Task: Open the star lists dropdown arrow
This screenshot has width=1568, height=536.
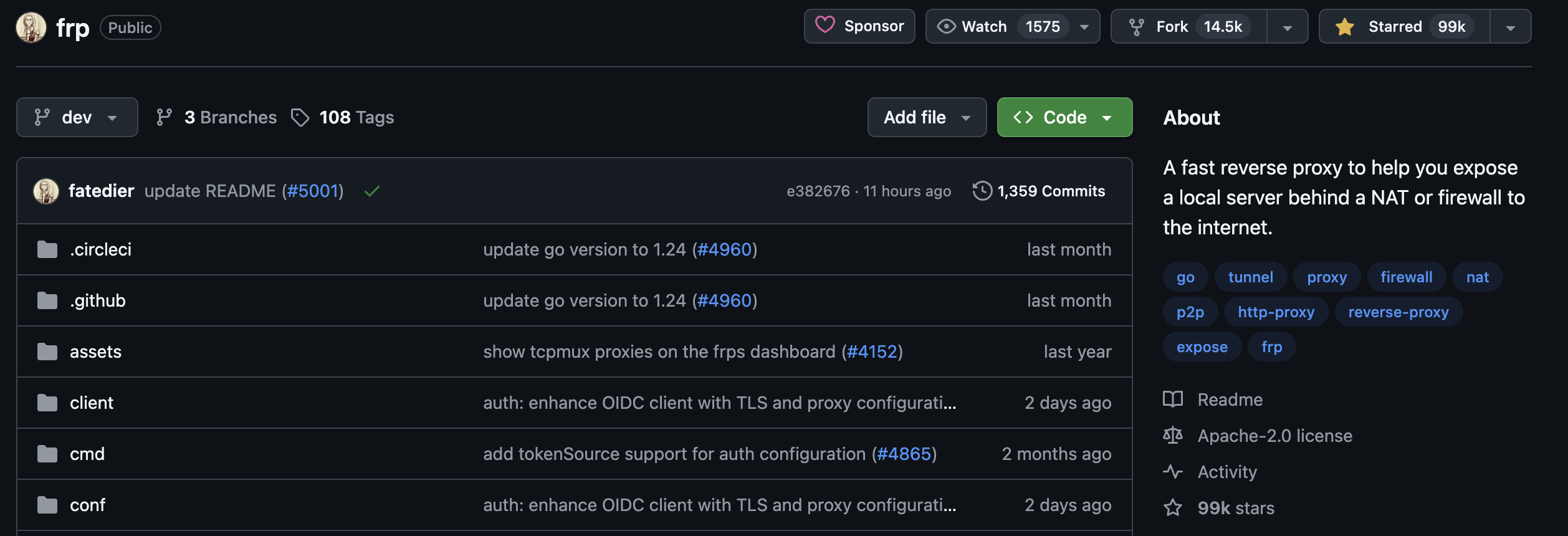Action: point(1510,27)
